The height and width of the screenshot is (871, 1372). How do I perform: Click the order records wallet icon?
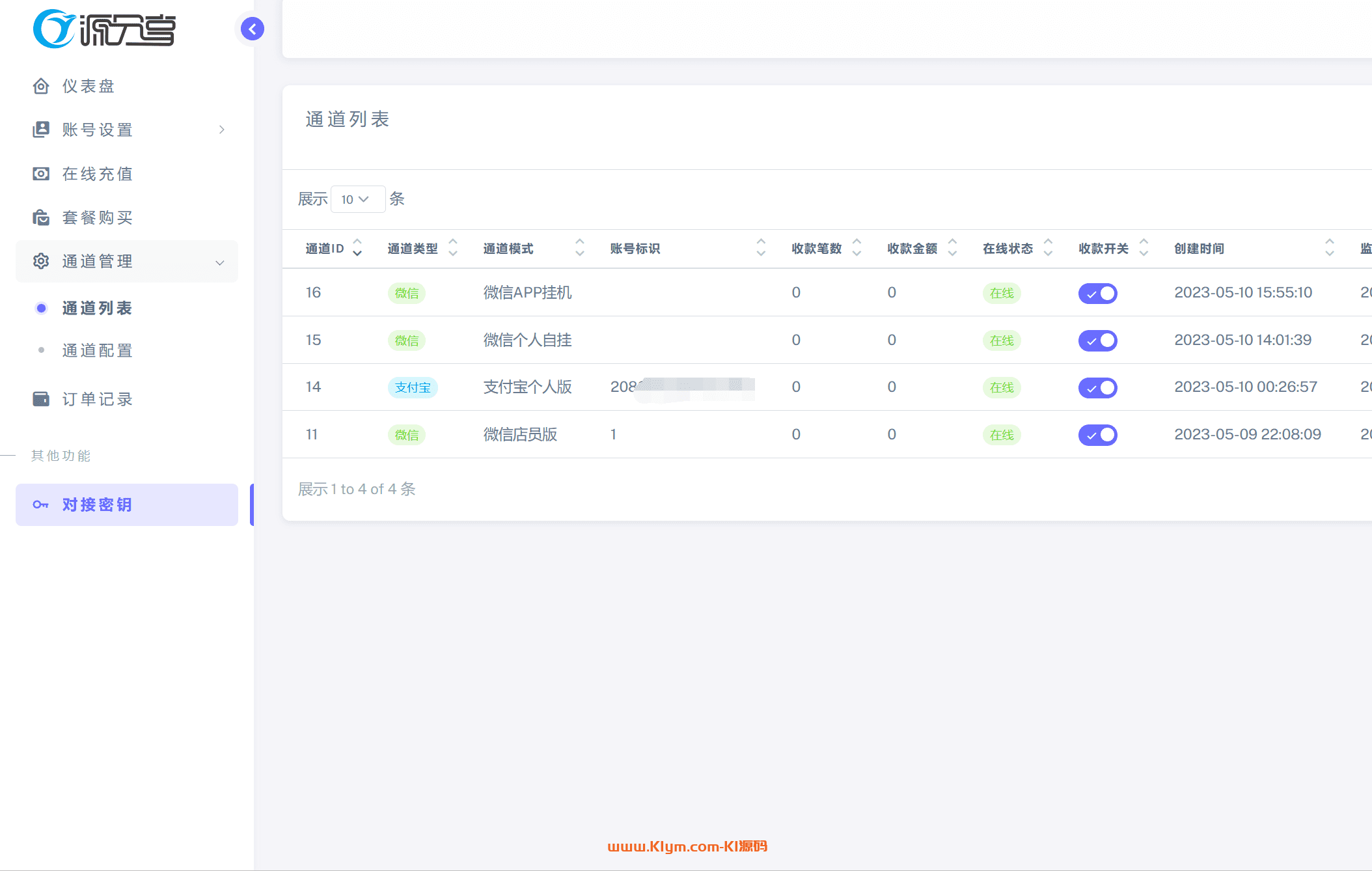pyautogui.click(x=41, y=398)
